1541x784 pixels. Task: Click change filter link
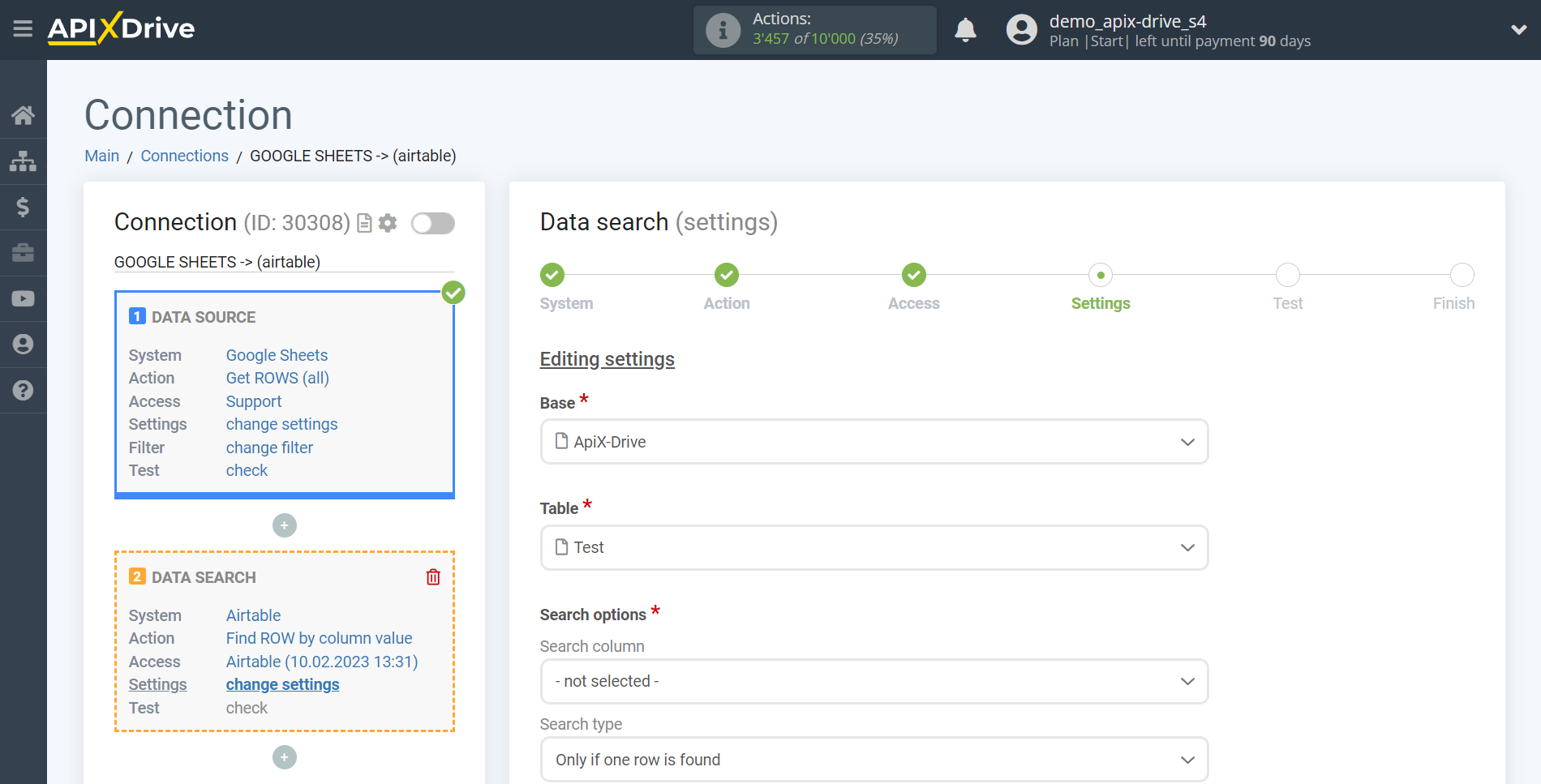[x=269, y=448]
